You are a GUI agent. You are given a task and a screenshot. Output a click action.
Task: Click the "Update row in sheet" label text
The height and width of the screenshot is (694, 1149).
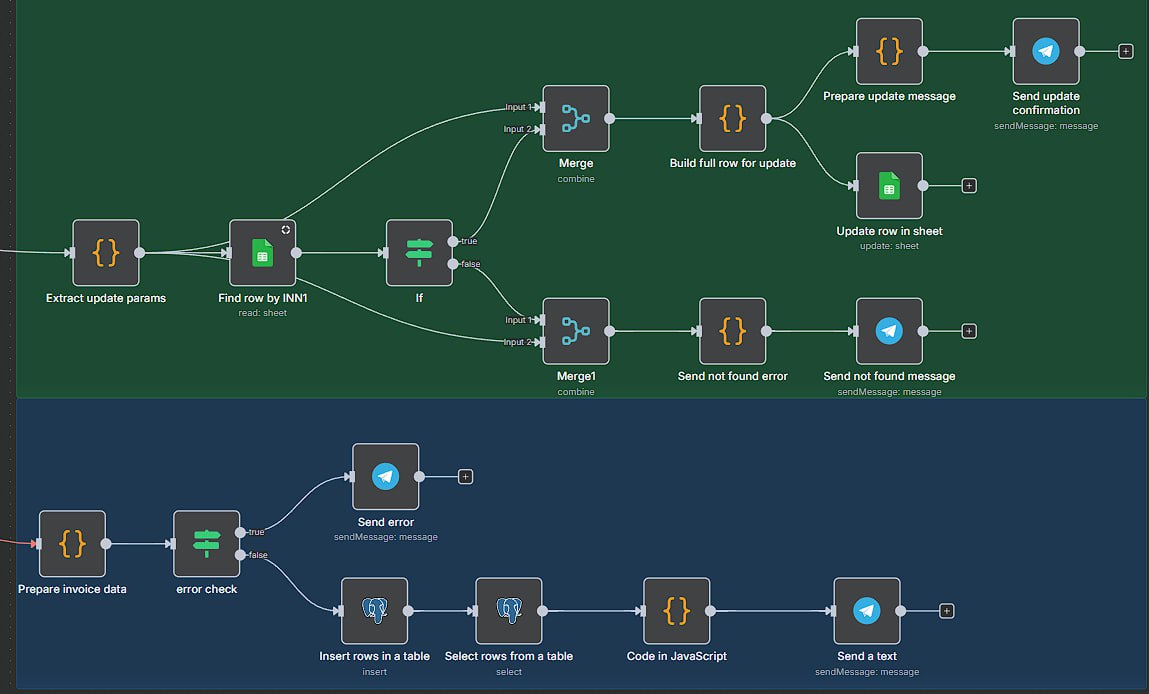click(890, 231)
